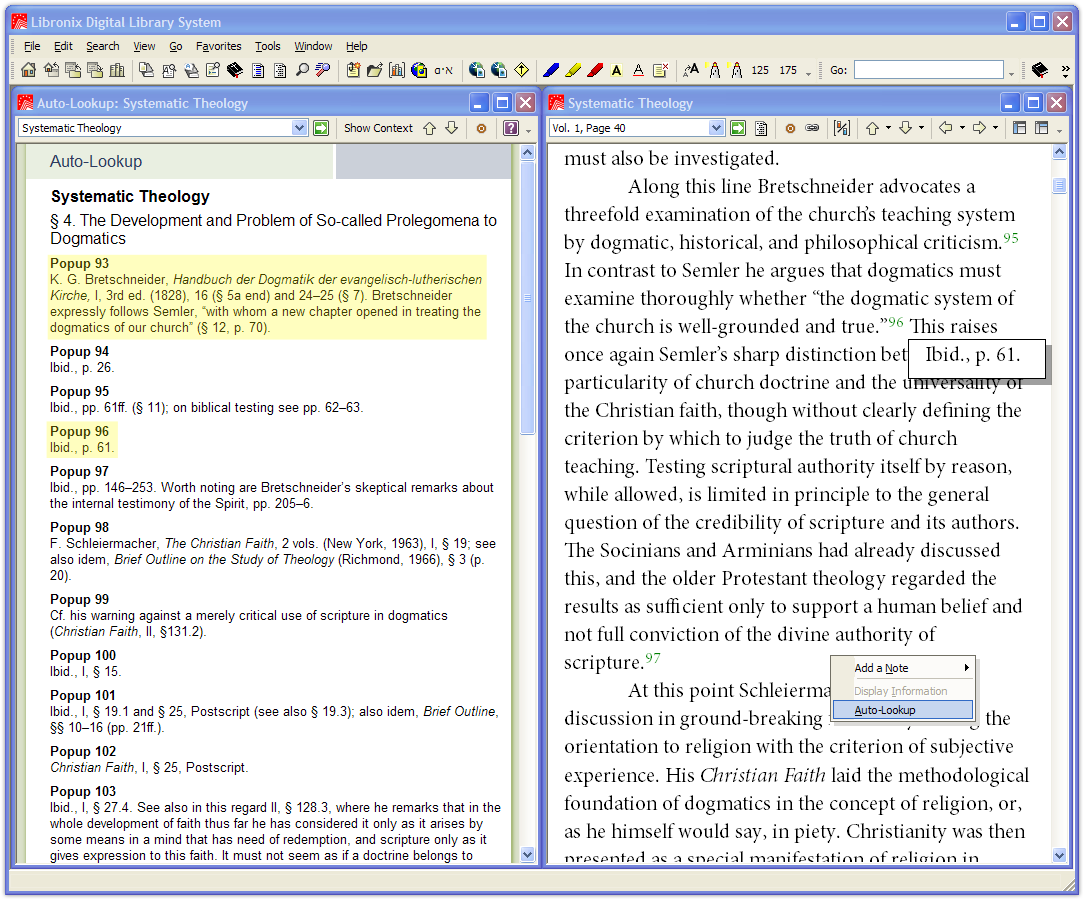The image size is (1084, 900).
Task: Click in the Go input field
Action: point(927,70)
